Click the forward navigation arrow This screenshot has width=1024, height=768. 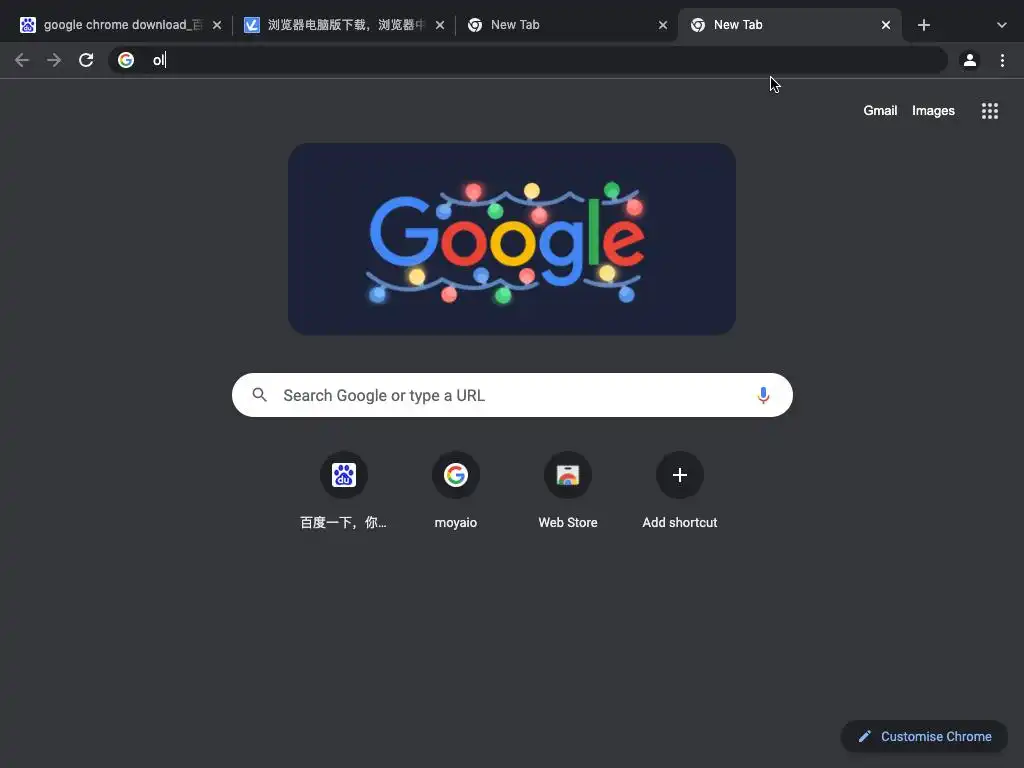(x=54, y=61)
